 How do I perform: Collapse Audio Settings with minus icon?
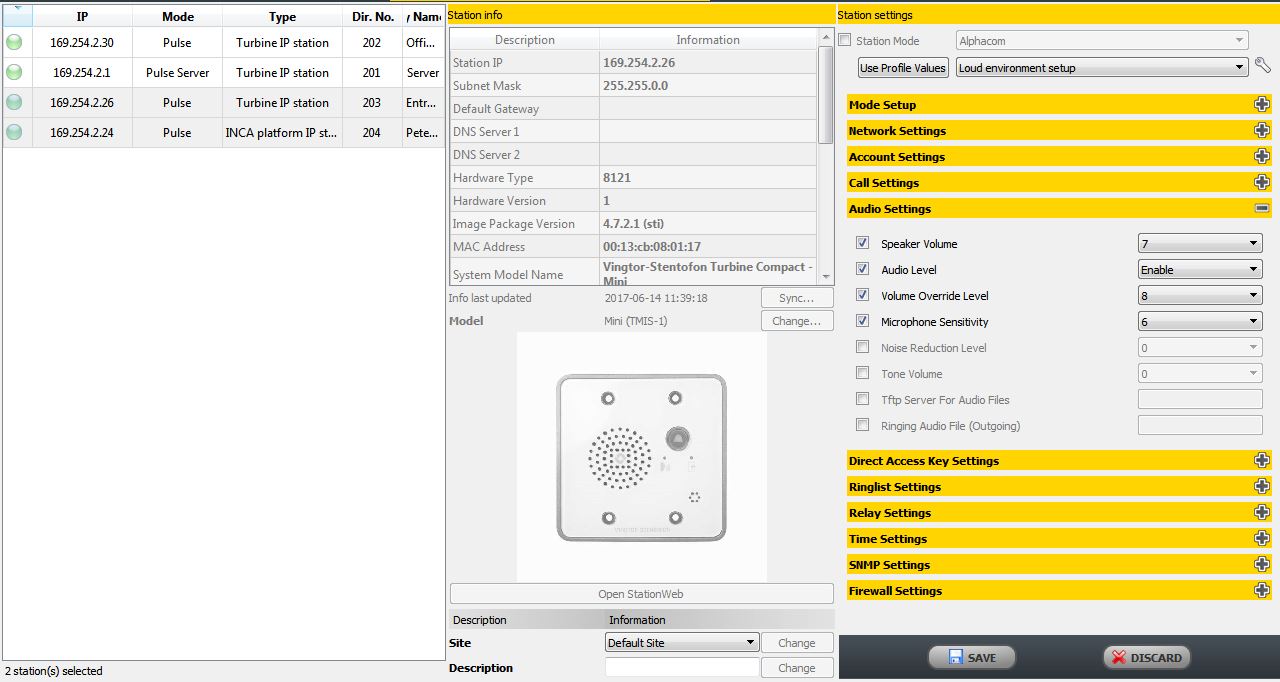tap(1262, 209)
